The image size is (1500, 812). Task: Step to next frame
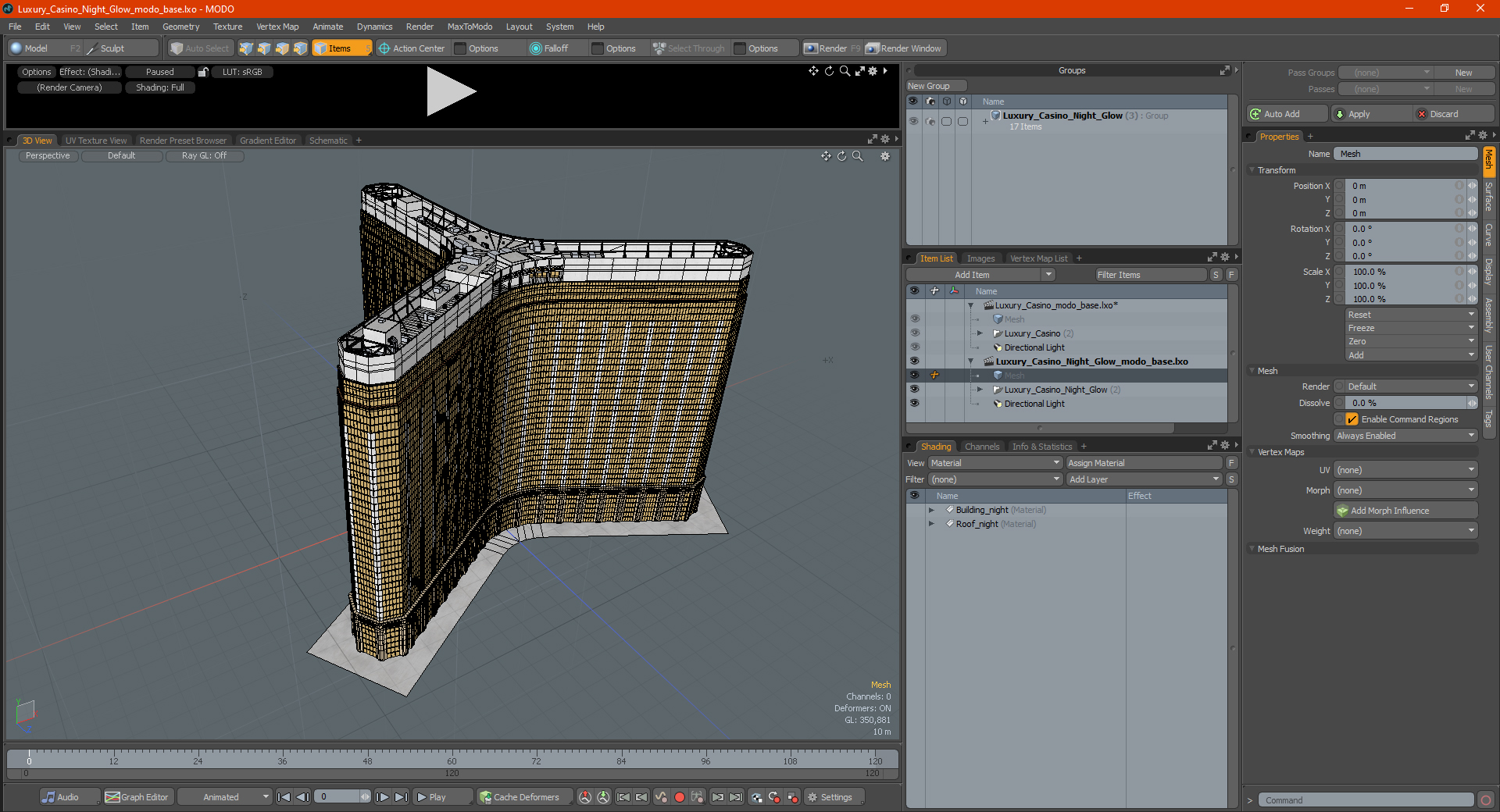383,797
